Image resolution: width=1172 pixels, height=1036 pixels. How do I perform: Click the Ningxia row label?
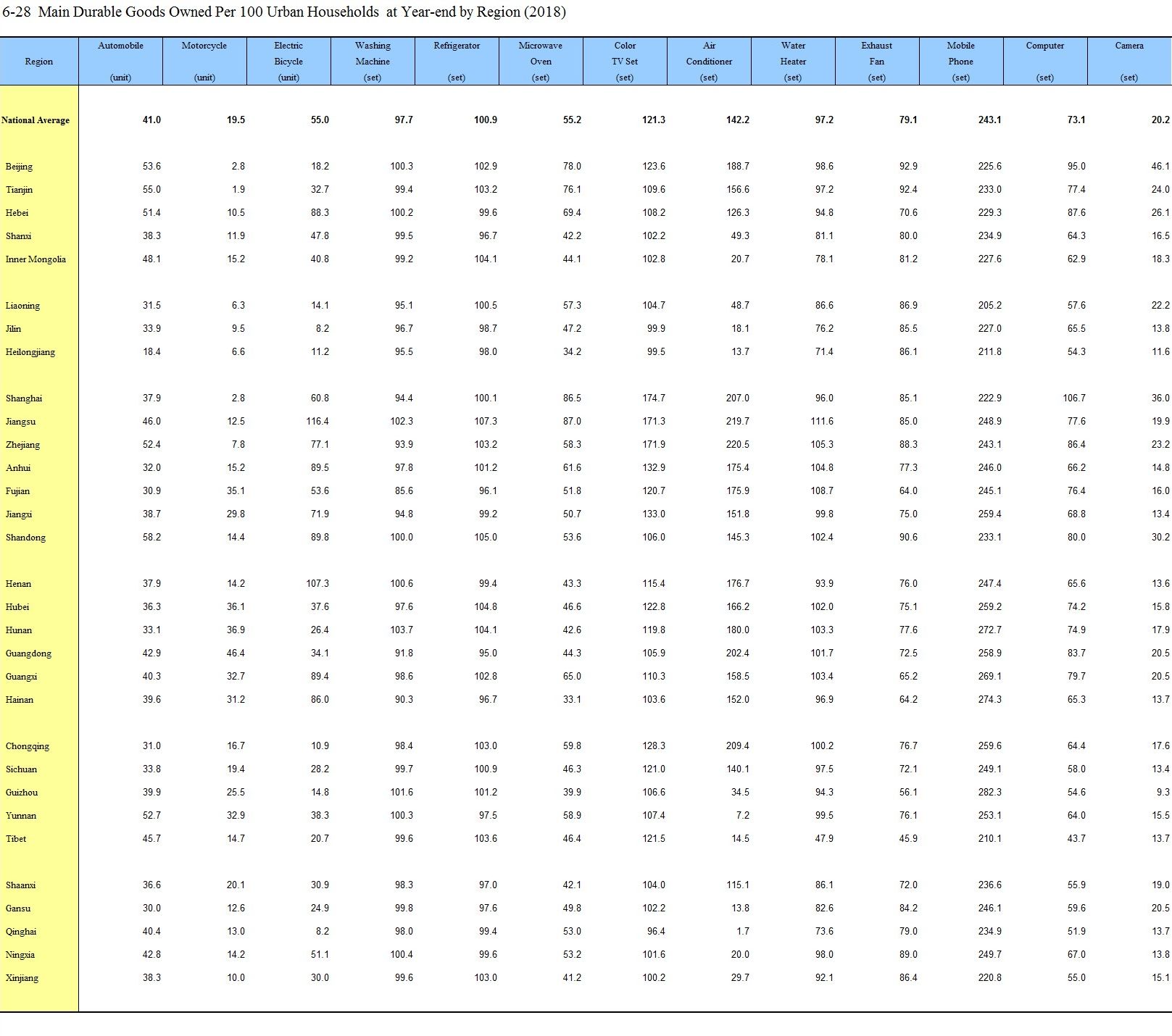click(20, 955)
